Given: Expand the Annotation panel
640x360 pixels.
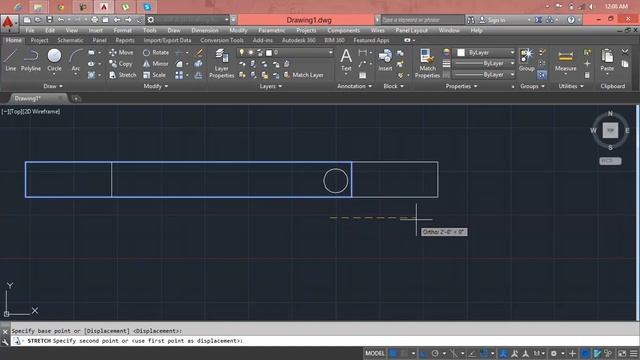Looking at the screenshot, I should point(354,86).
